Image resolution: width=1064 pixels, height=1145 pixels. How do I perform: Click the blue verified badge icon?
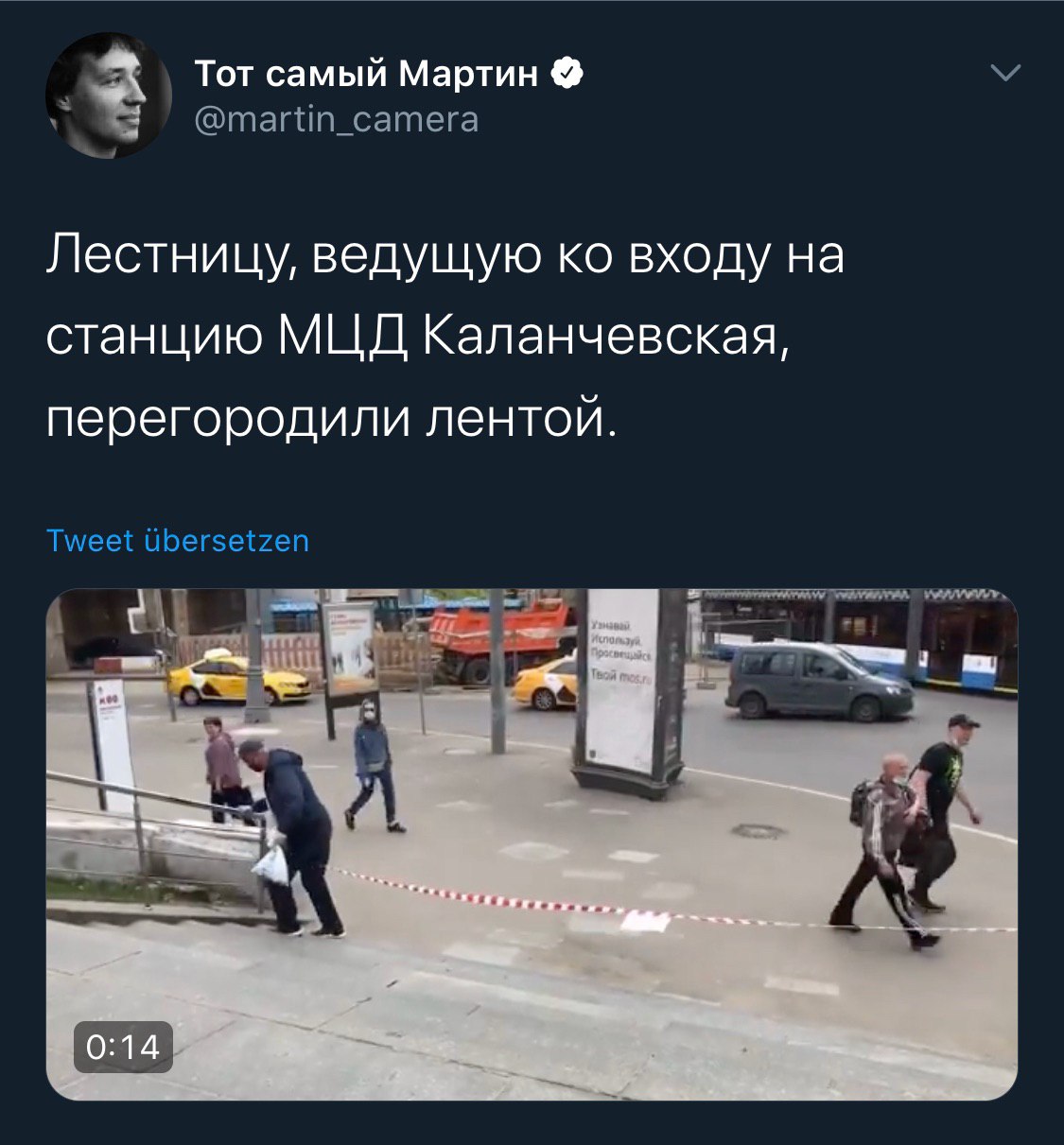[567, 73]
